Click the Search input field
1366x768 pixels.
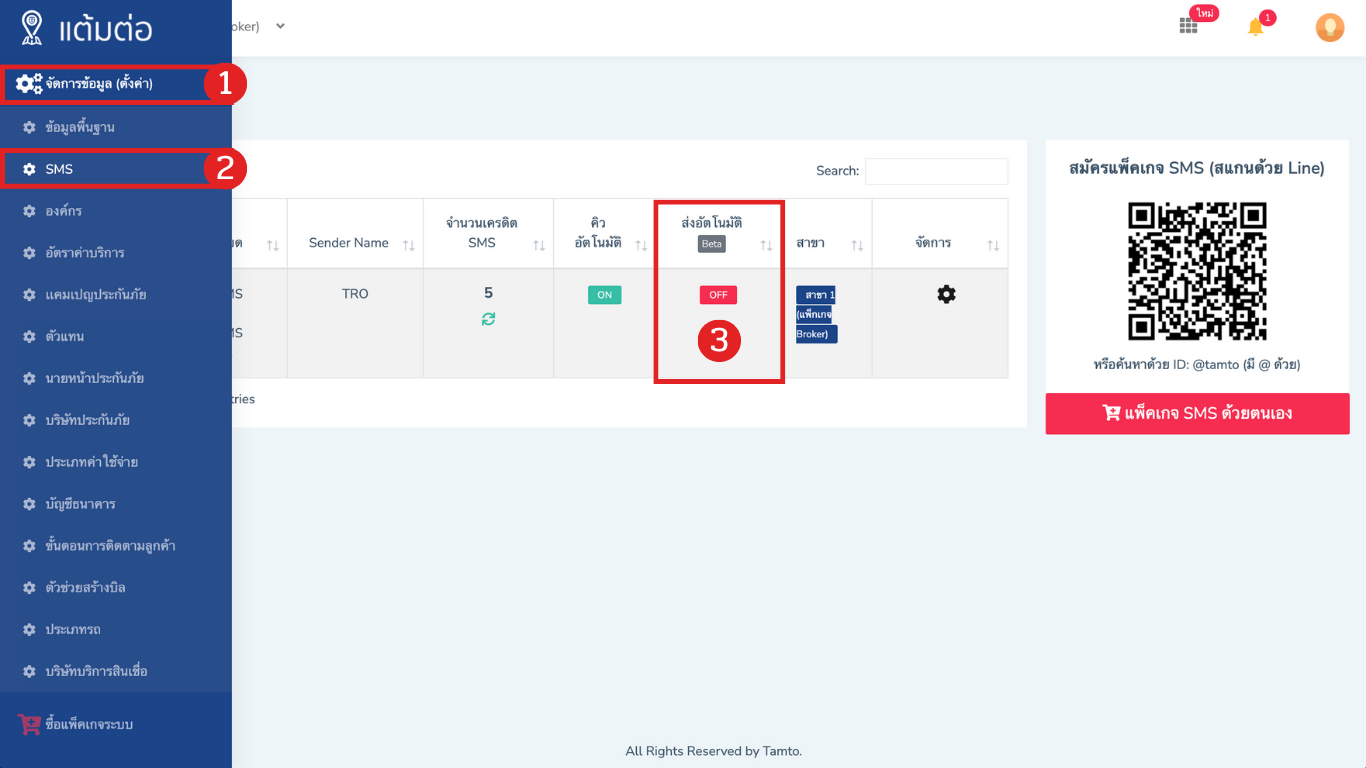tap(936, 171)
